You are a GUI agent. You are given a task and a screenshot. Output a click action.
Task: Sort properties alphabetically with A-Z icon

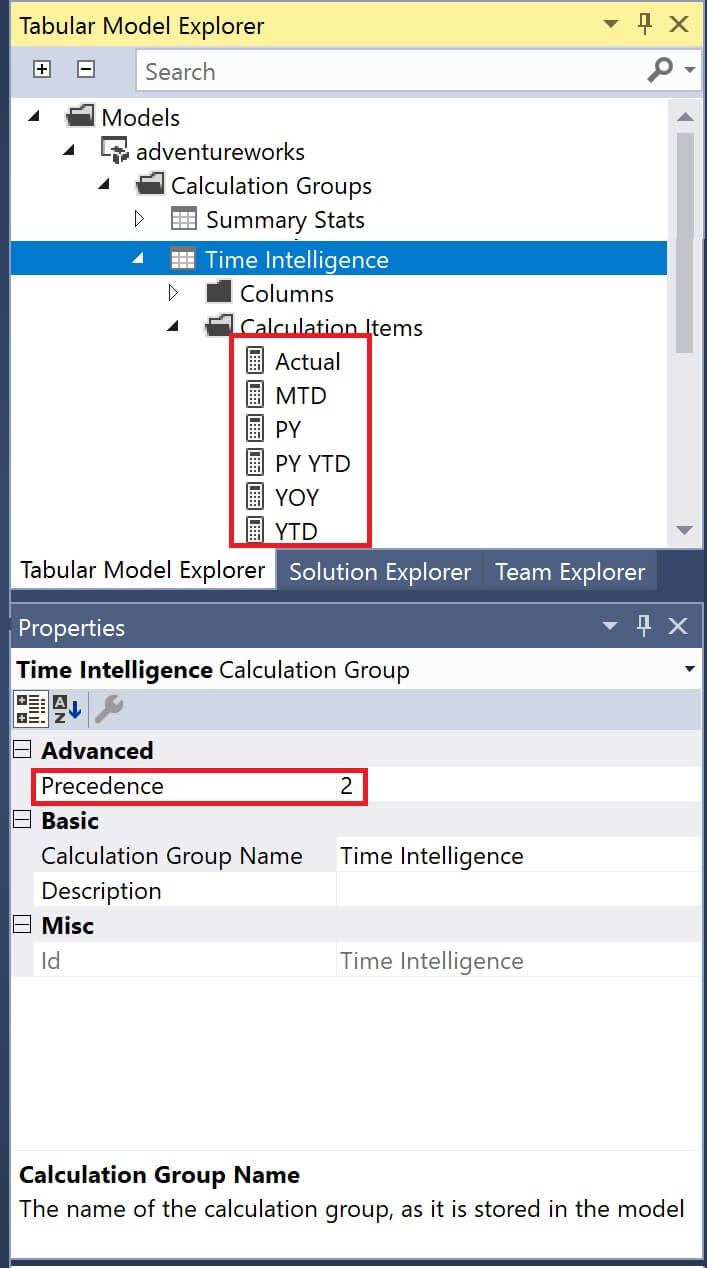67,709
